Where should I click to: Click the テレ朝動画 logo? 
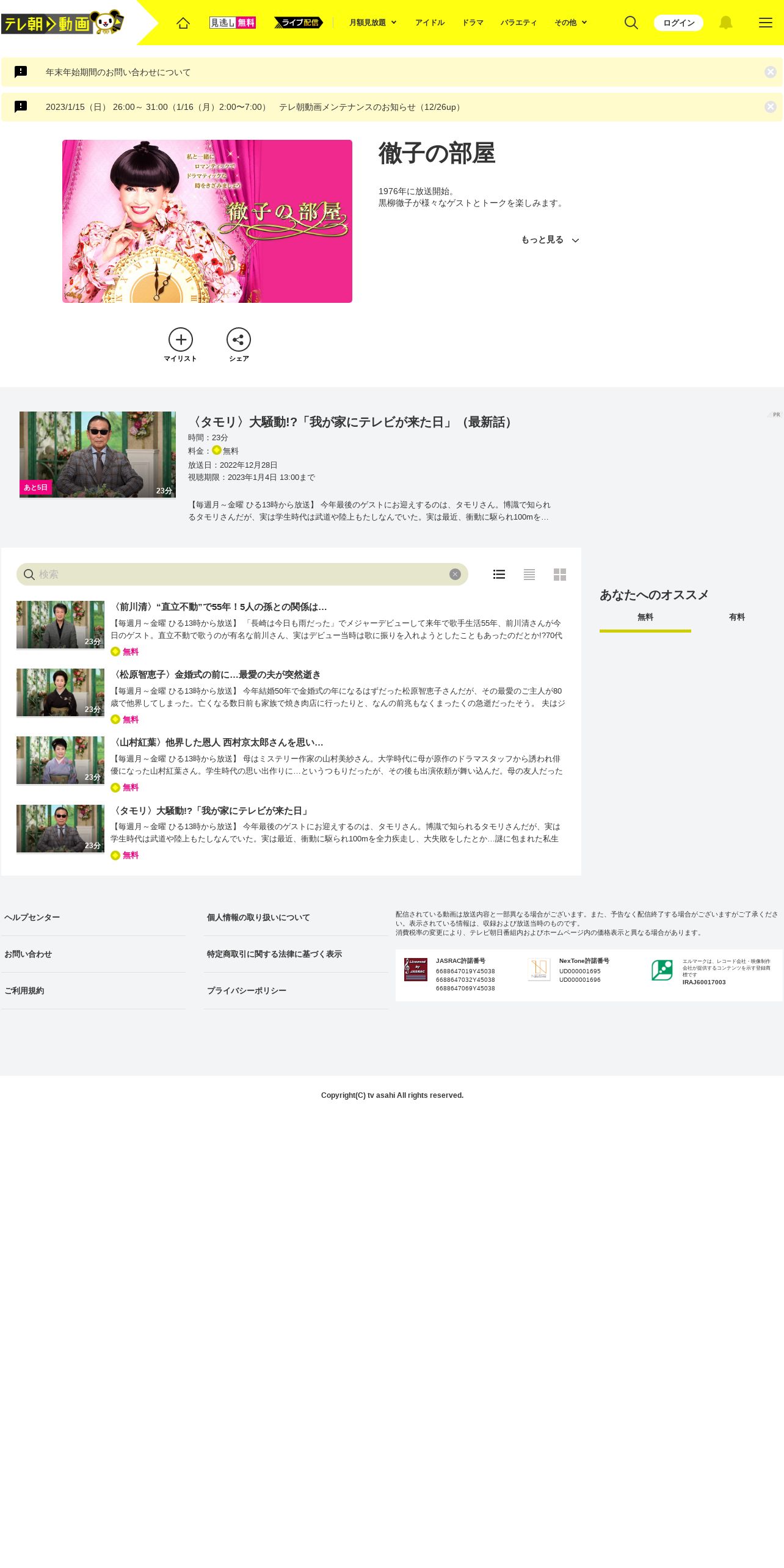point(63,23)
